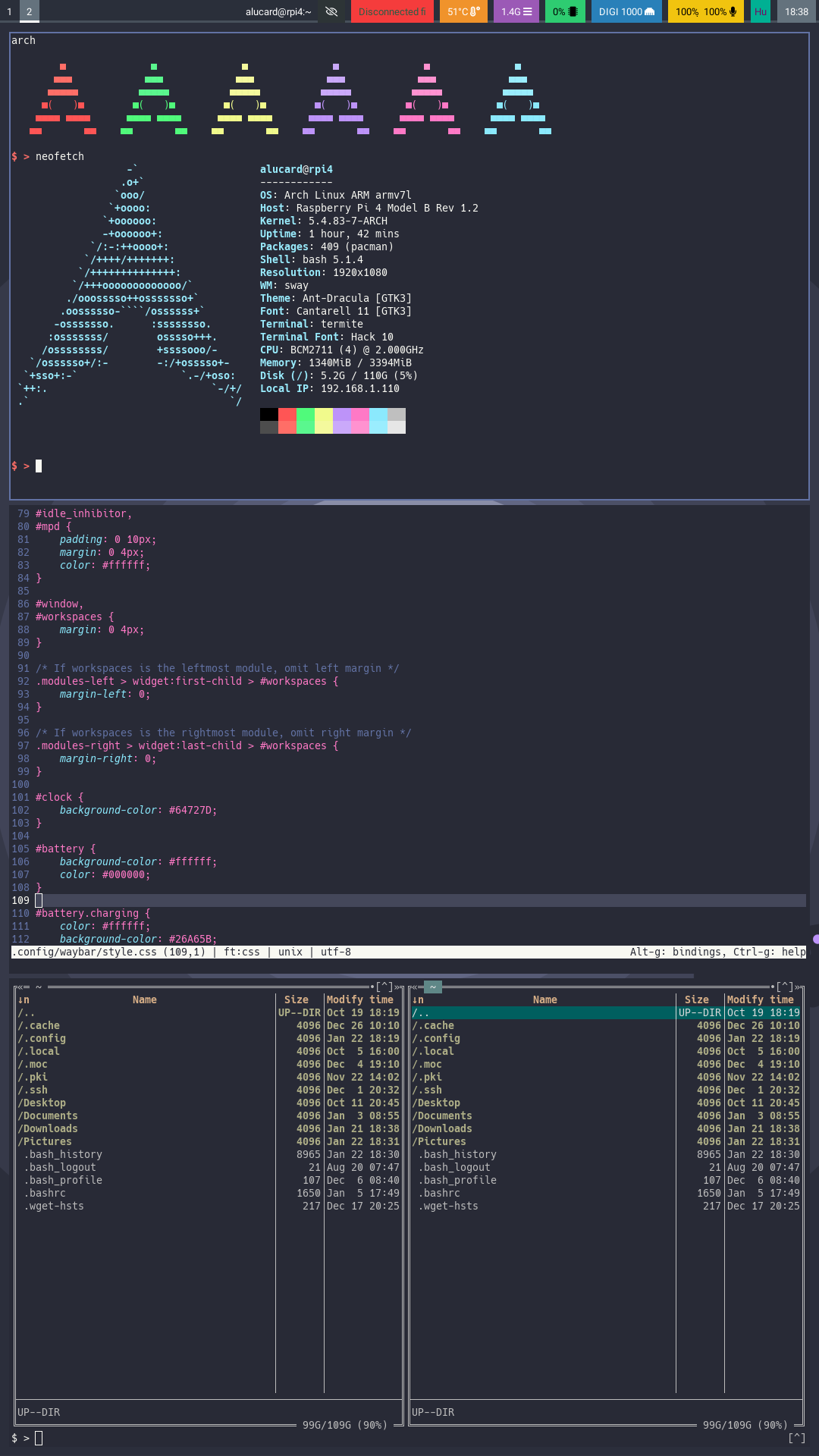The height and width of the screenshot is (1456, 819).
Task: Select /Downloads in the left panel
Action: [209, 1128]
